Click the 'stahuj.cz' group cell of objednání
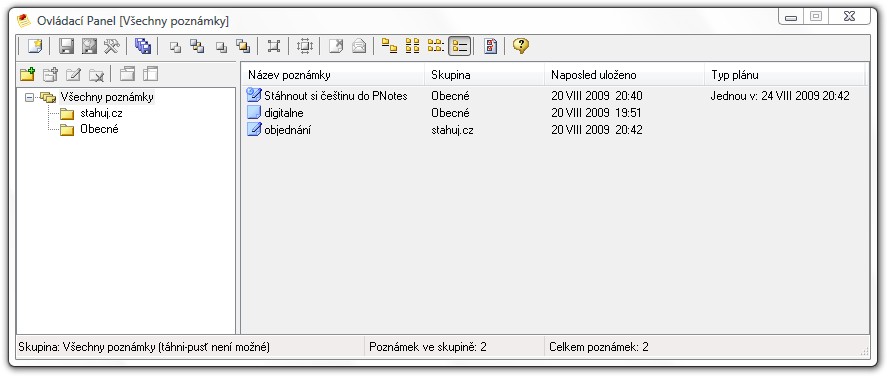Image resolution: width=889 pixels, height=379 pixels. 452,130
